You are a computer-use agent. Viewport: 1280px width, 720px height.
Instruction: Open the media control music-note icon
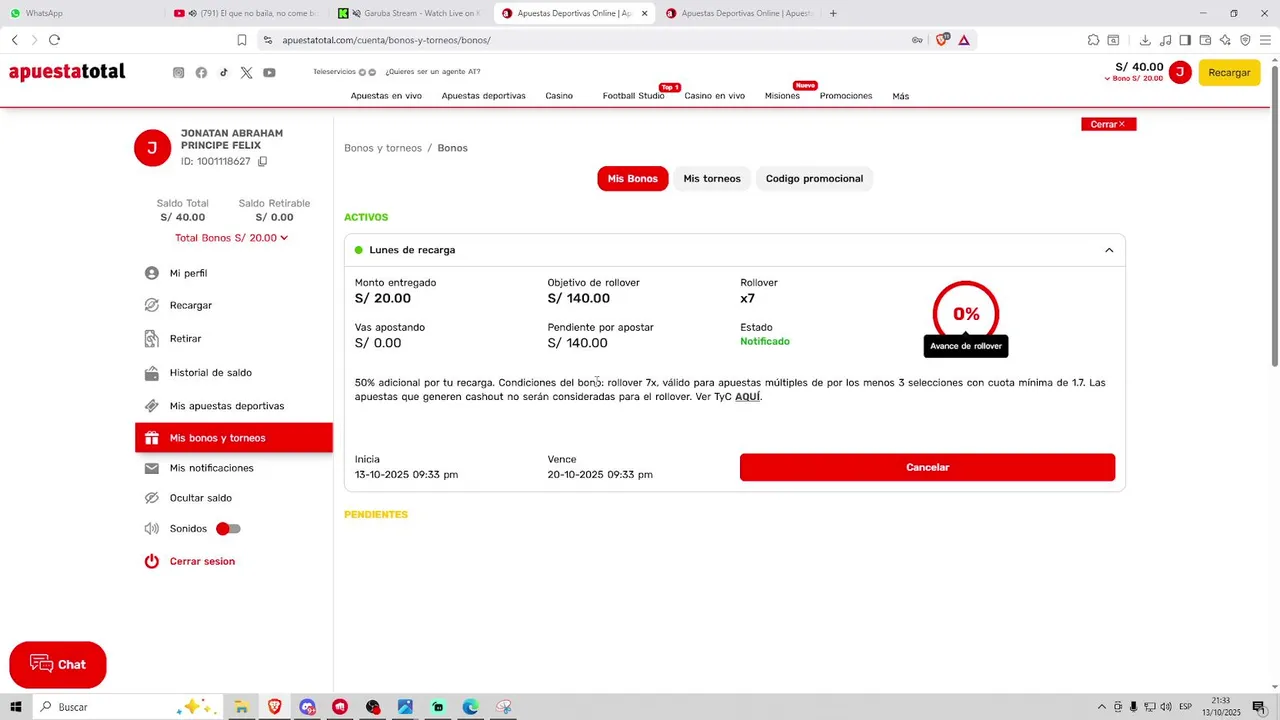[x=1165, y=40]
